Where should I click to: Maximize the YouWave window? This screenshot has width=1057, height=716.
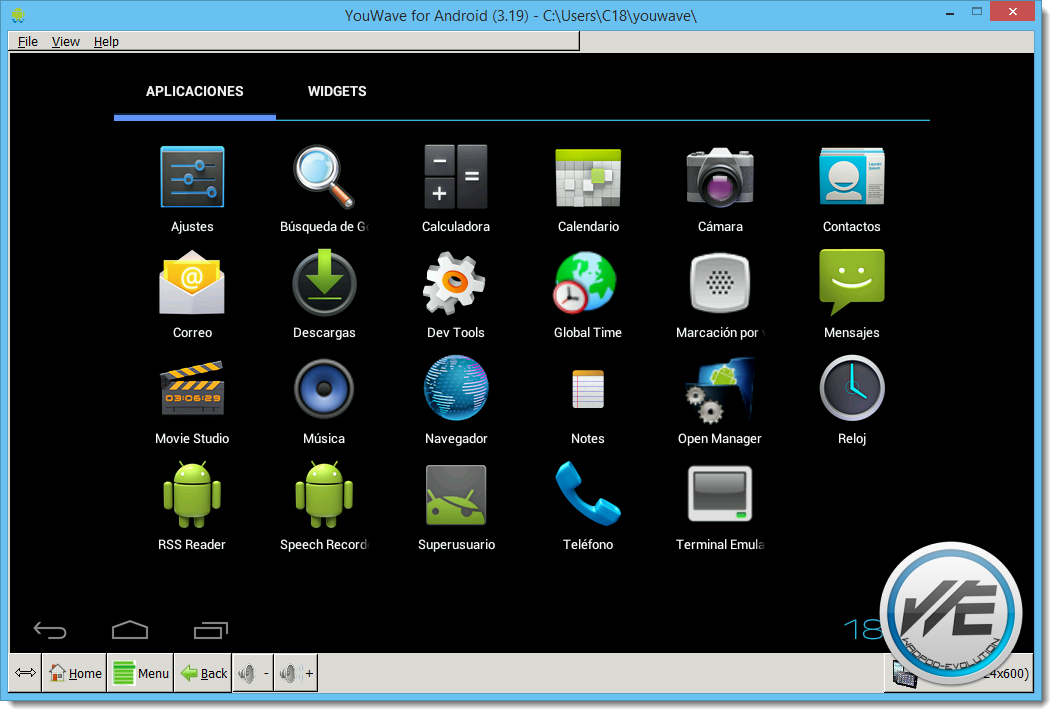(976, 11)
